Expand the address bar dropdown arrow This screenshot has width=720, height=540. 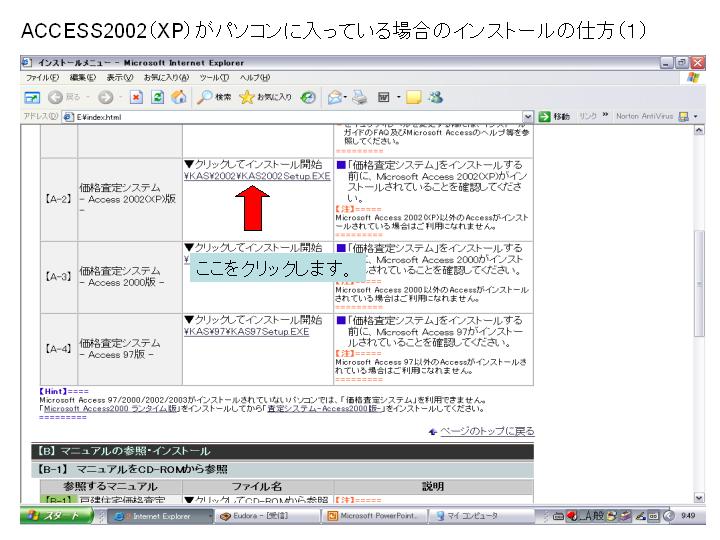point(528,117)
